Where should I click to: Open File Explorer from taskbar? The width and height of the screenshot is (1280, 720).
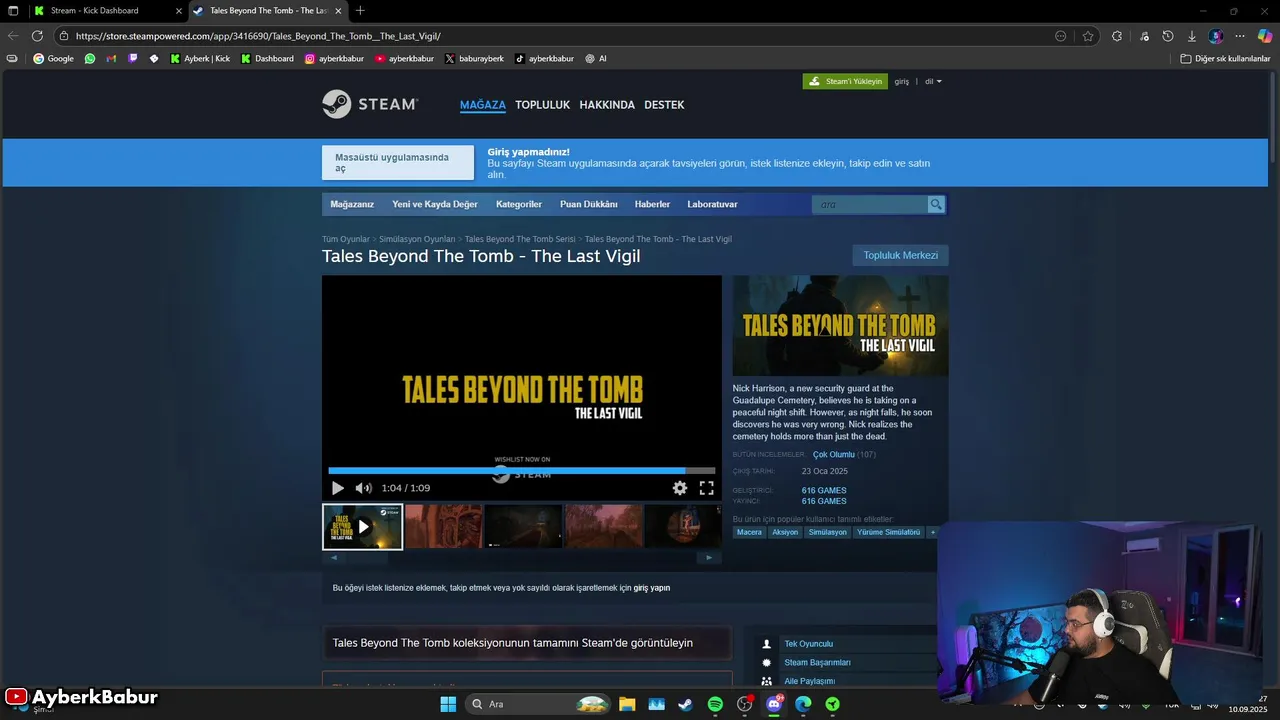[627, 704]
